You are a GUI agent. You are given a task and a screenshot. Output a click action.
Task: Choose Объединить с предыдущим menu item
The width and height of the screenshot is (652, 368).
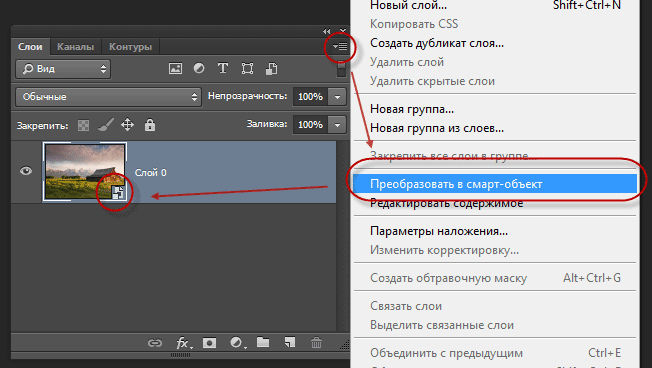[x=495, y=353]
